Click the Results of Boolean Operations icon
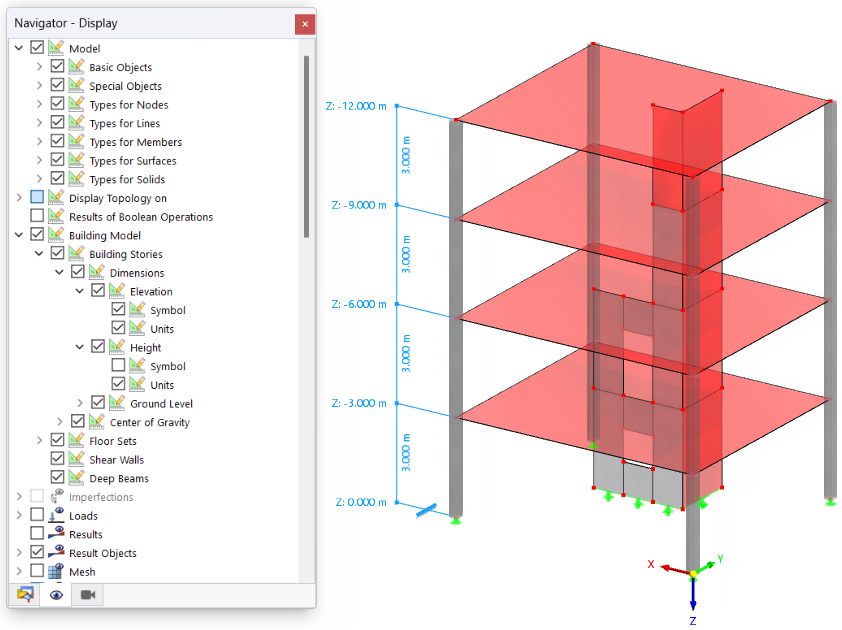Viewport: 842px width, 630px height. click(x=56, y=216)
